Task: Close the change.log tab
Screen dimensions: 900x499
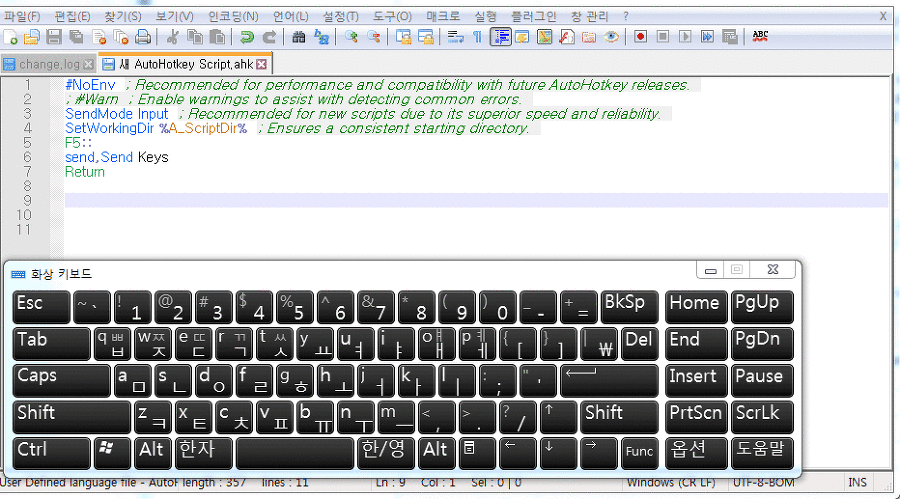Action: (x=88, y=64)
